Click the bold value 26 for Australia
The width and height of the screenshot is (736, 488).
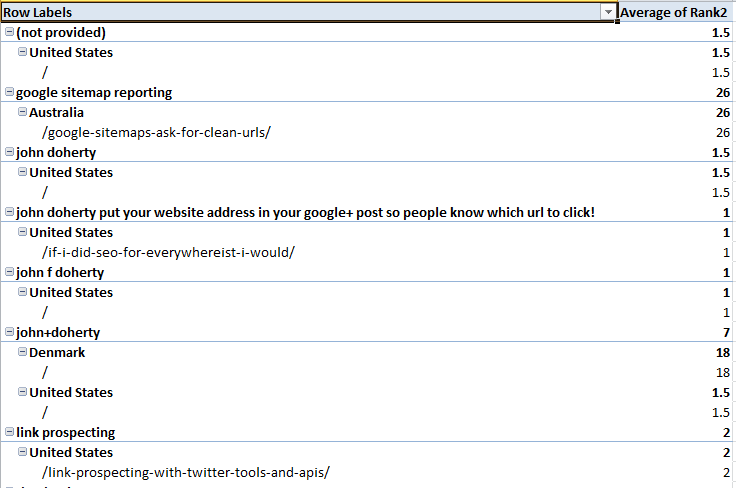tap(722, 112)
